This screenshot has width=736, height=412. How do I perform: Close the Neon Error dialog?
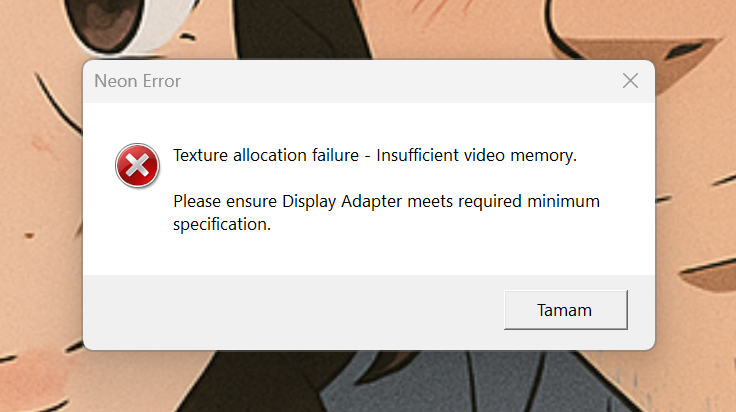tap(630, 81)
